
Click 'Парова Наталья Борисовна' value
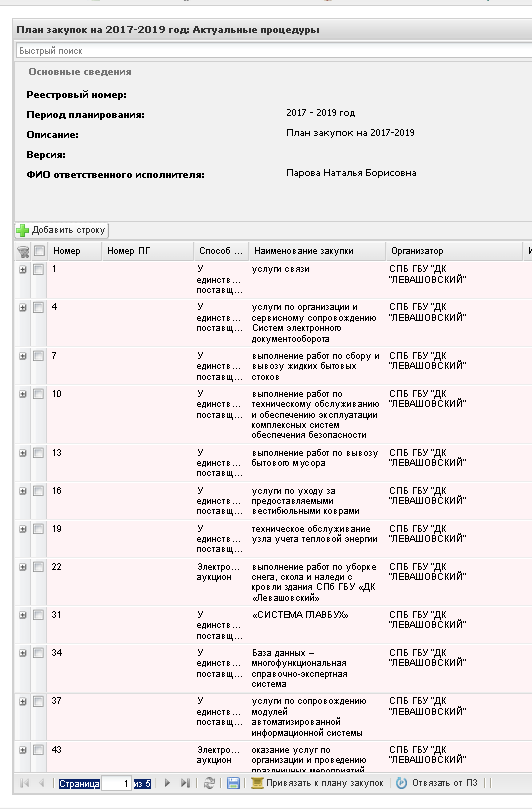point(351,173)
